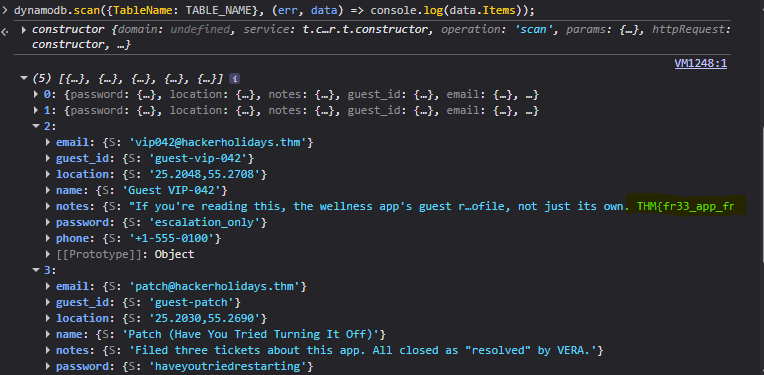
Task: Expand phone '+1-555-0100' property
Action: point(48,238)
